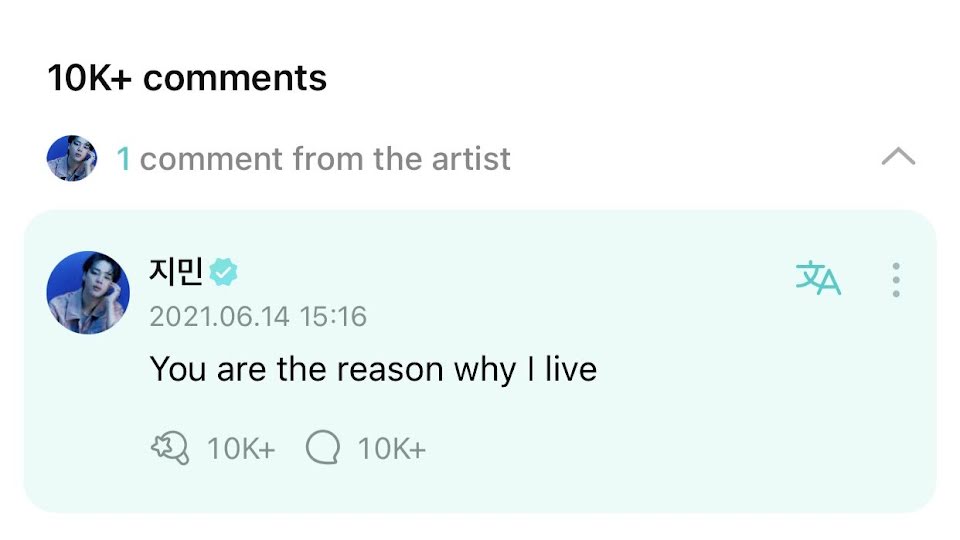The image size is (960, 540).
Task: Translate the artist's comment with the translate icon
Action: pos(818,279)
